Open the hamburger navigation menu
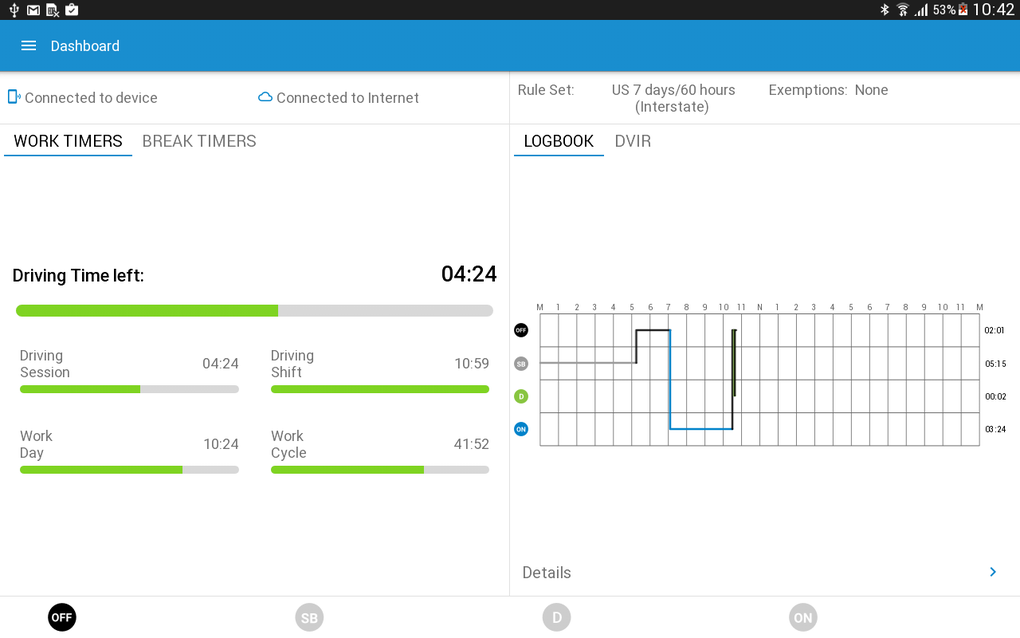1020x638 pixels. click(28, 46)
